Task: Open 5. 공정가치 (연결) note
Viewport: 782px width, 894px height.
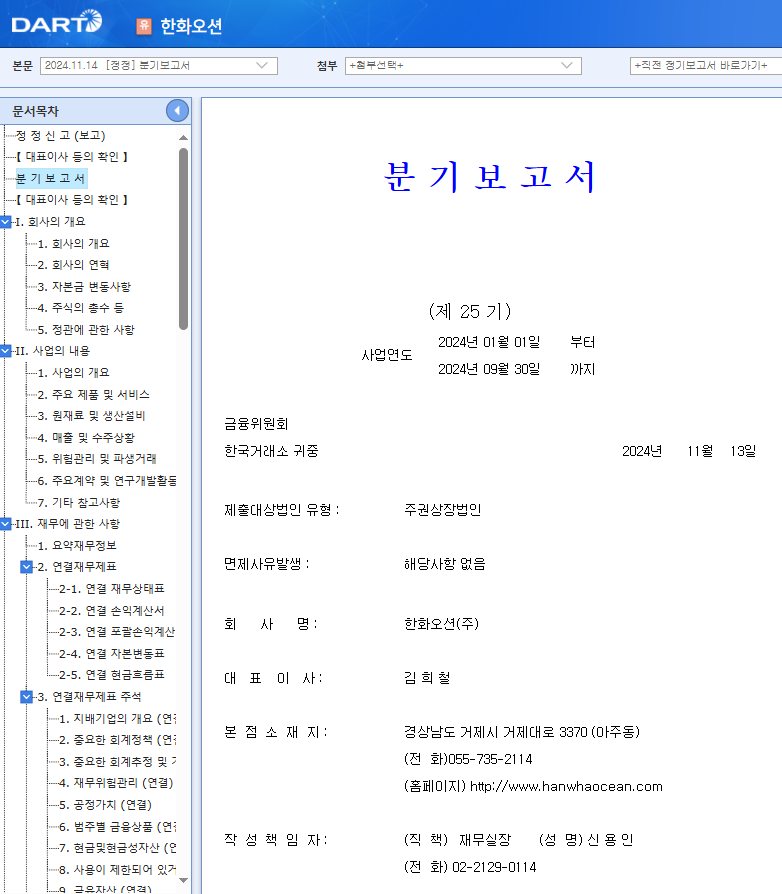Action: (x=105, y=804)
